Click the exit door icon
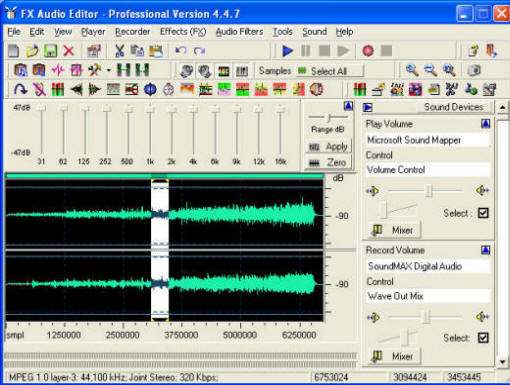Image resolution: width=510 pixels, height=385 pixels. coord(492,51)
